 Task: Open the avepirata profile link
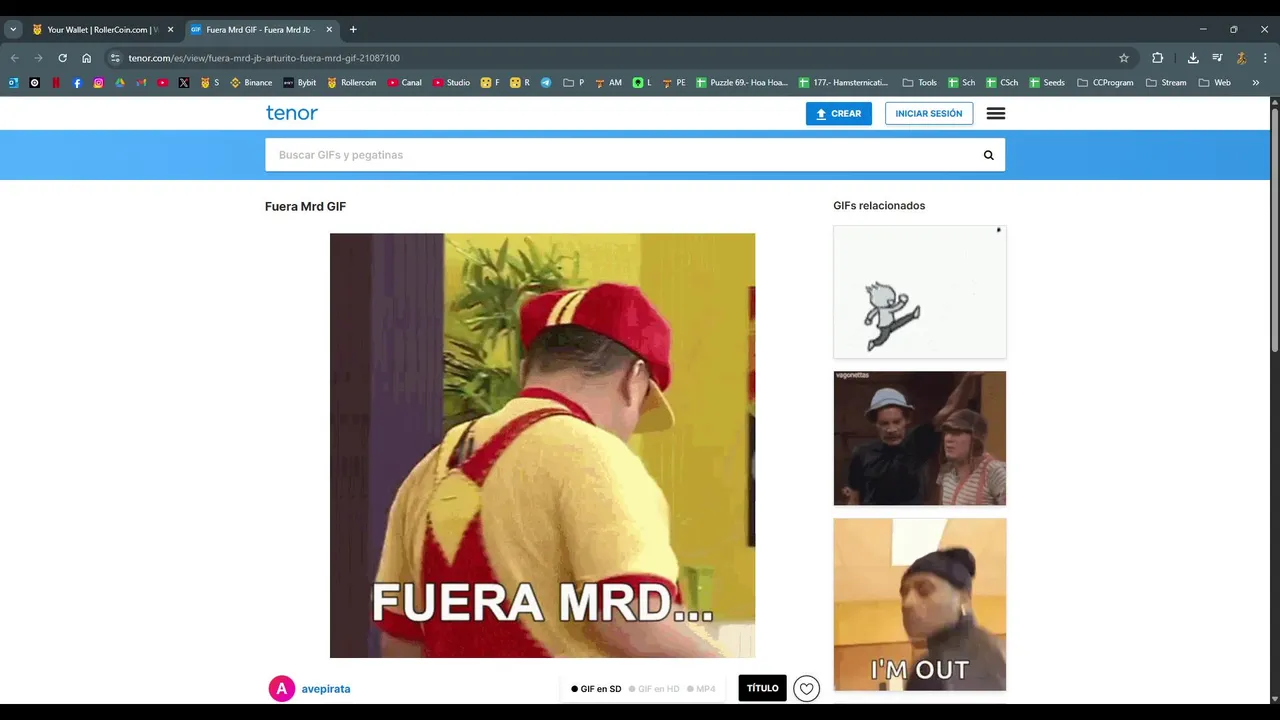click(x=326, y=689)
